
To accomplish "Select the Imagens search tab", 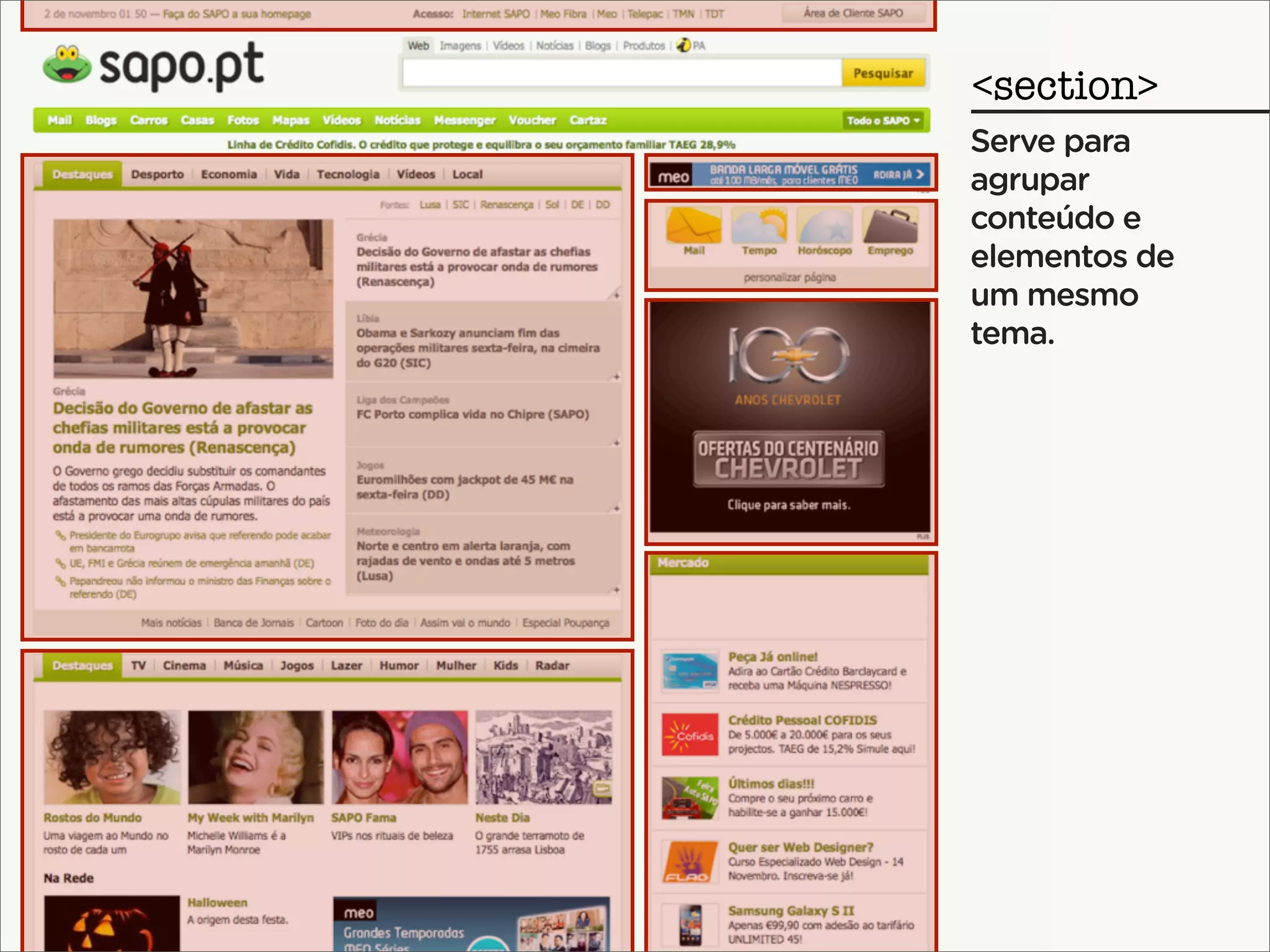I will pyautogui.click(x=460, y=46).
